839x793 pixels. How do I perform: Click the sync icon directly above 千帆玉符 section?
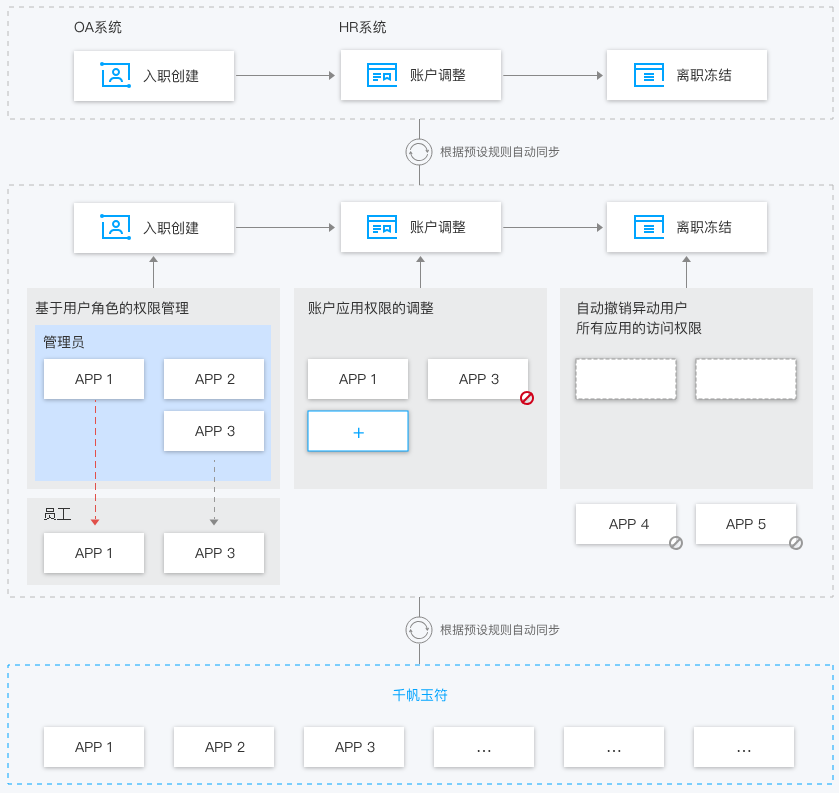coord(419,630)
